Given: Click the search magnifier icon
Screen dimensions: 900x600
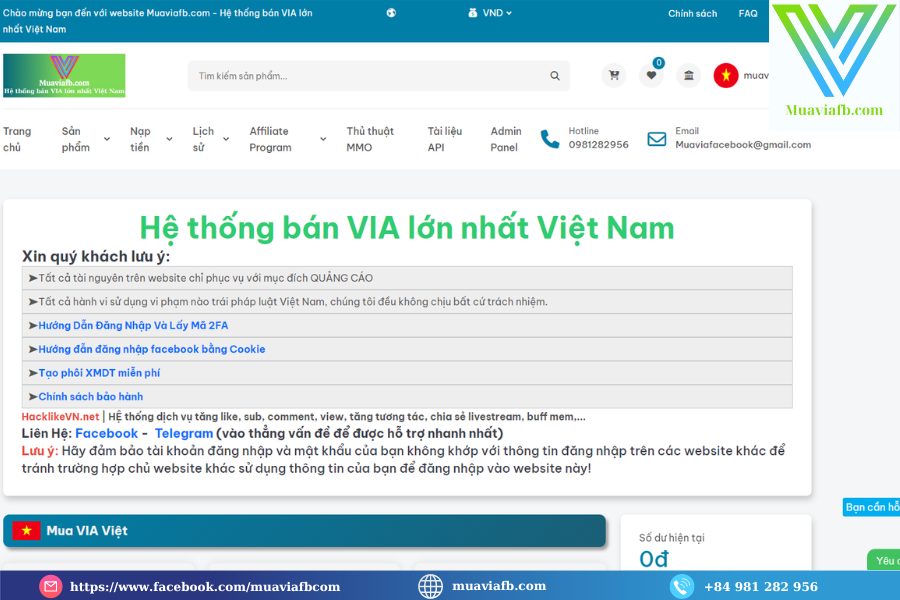Looking at the screenshot, I should pyautogui.click(x=554, y=76).
